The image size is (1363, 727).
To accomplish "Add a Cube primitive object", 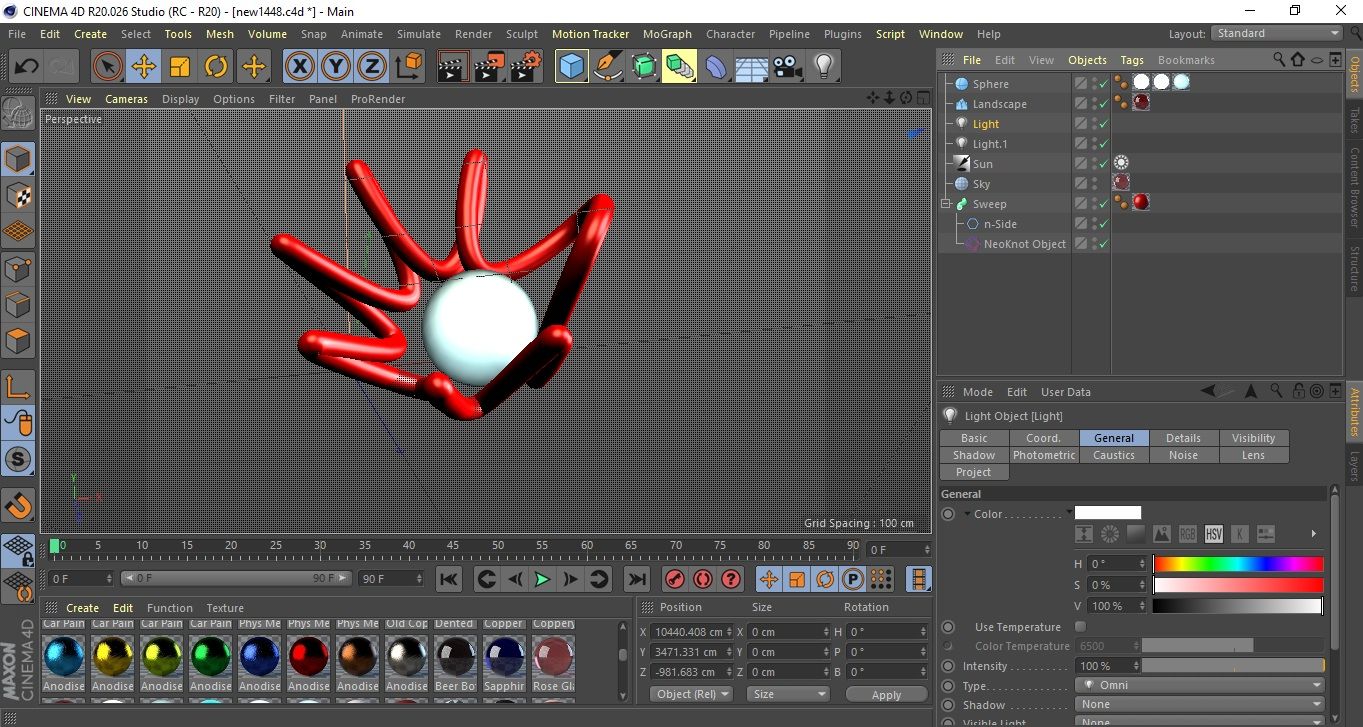I will [x=572, y=67].
